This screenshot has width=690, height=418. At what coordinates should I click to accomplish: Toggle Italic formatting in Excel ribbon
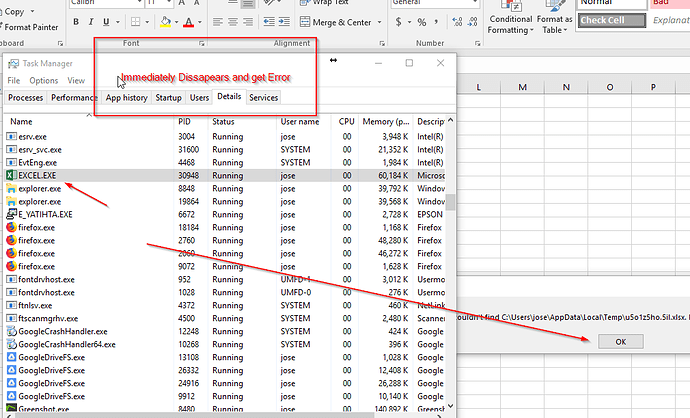[x=91, y=22]
